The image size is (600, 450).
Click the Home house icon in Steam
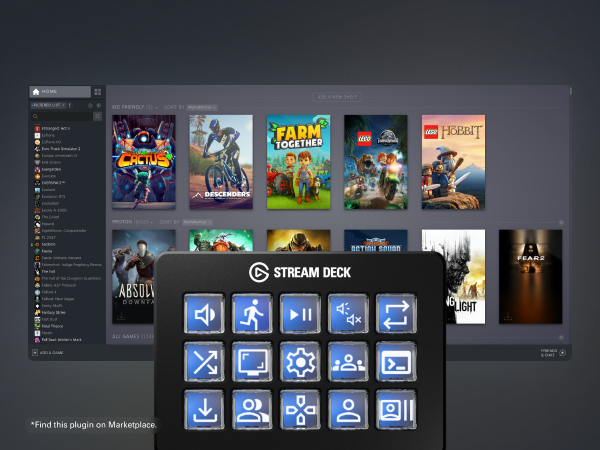36,91
